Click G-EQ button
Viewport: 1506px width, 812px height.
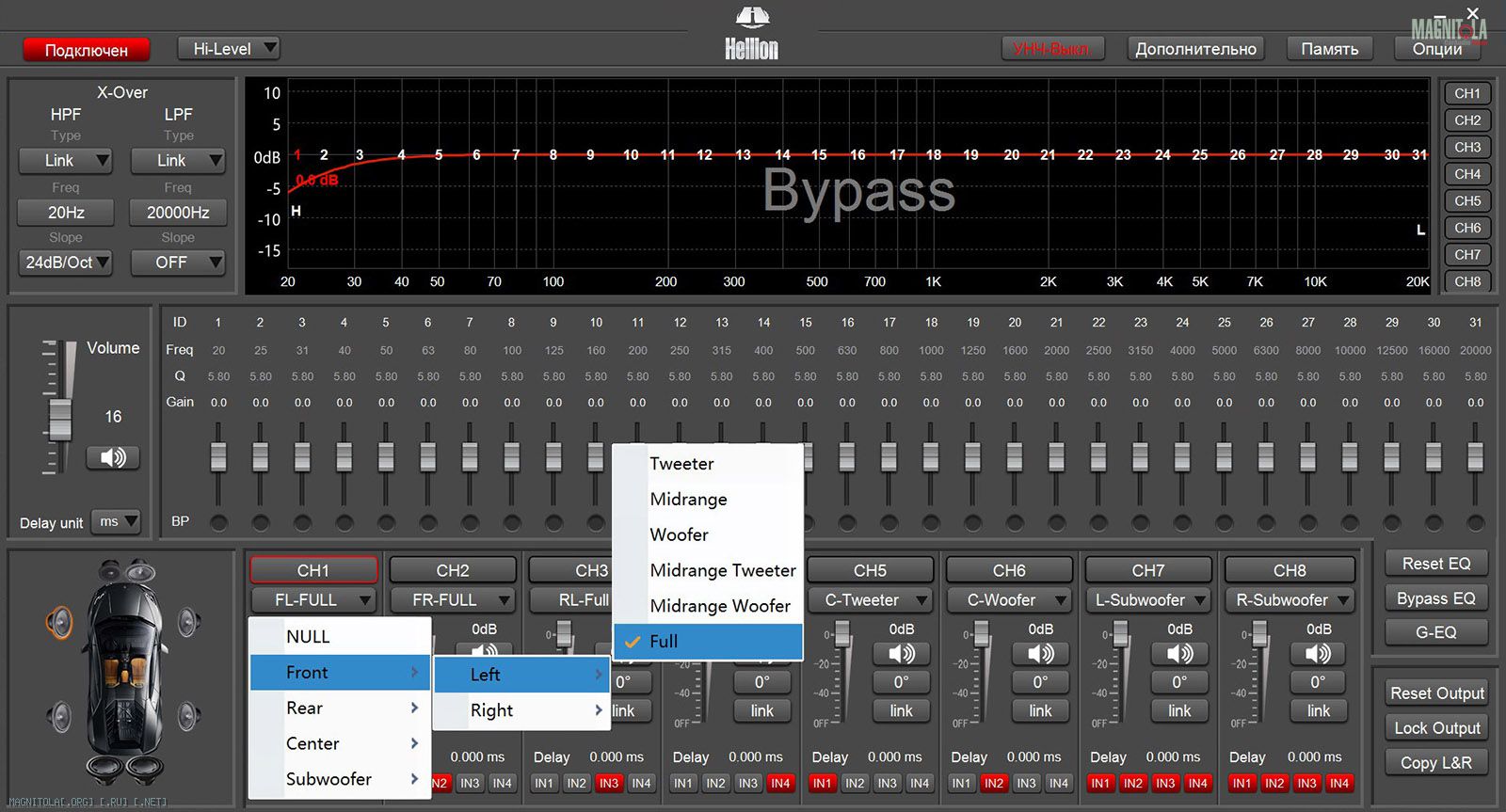tap(1436, 632)
